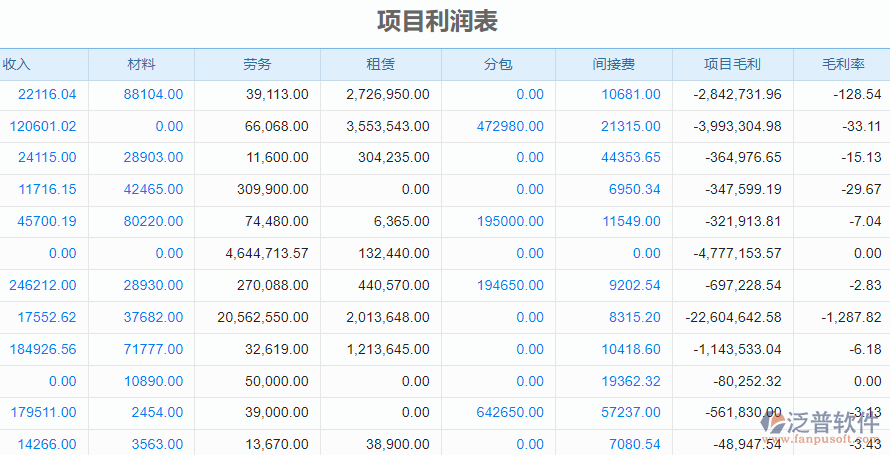Open the subcontract value 642650.00
This screenshot has width=890, height=455.
pos(510,412)
